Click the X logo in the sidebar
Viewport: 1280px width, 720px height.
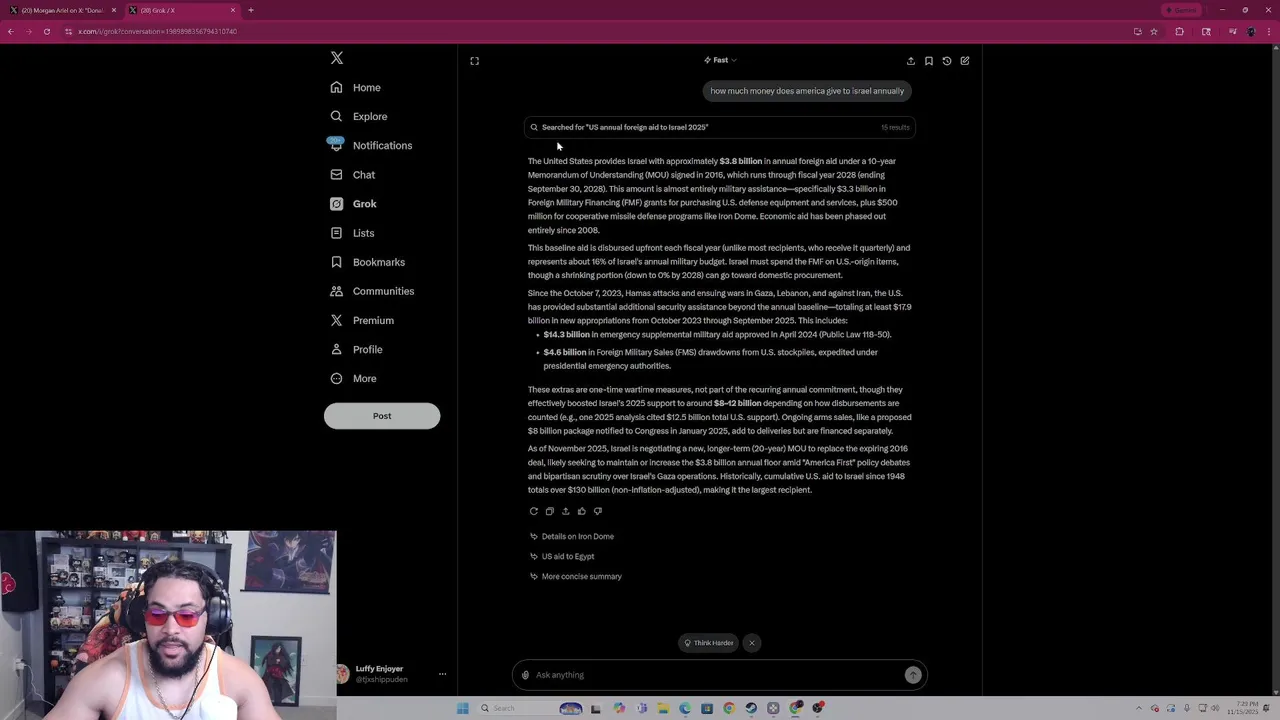point(337,58)
